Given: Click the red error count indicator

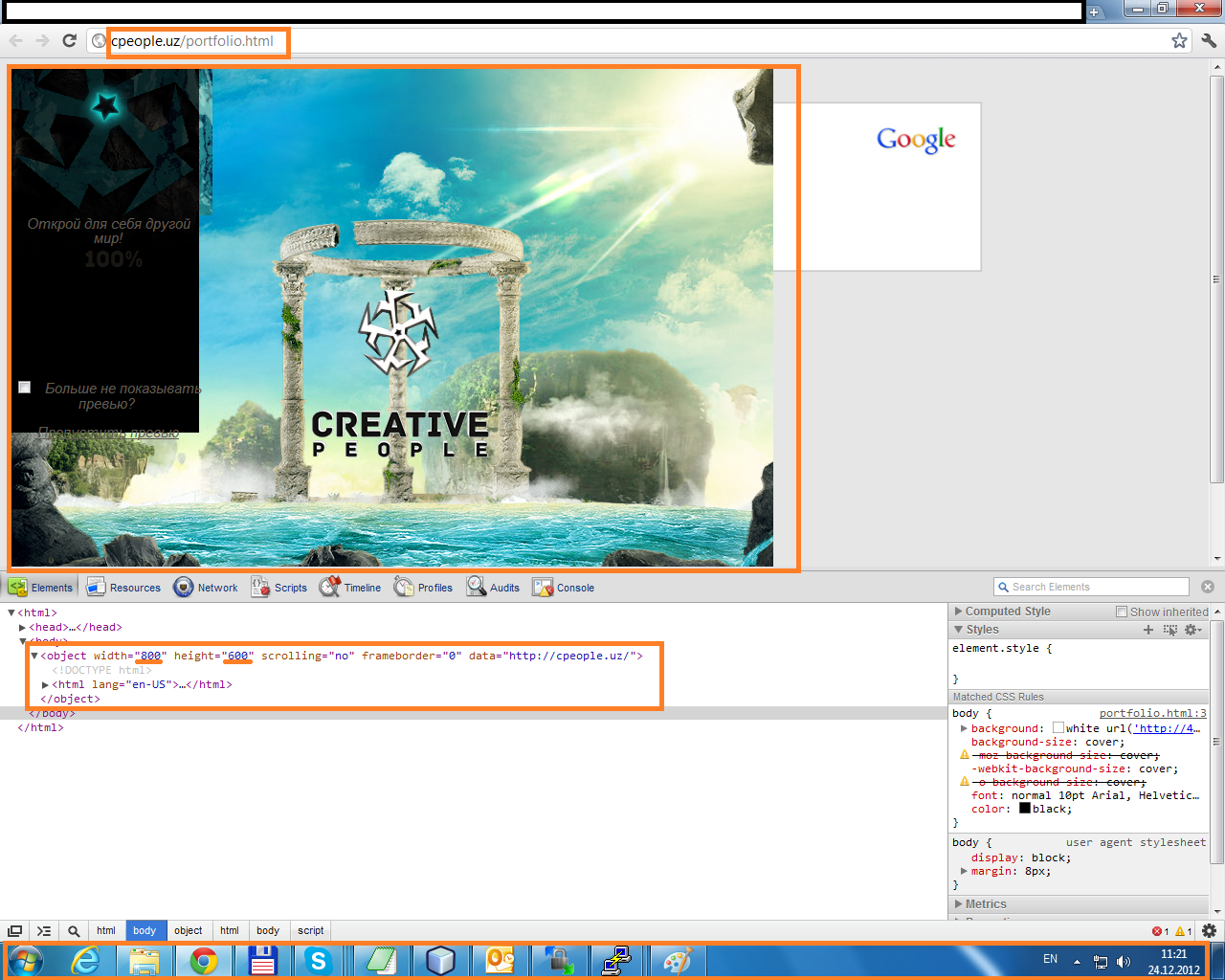Looking at the screenshot, I should coord(1160,931).
